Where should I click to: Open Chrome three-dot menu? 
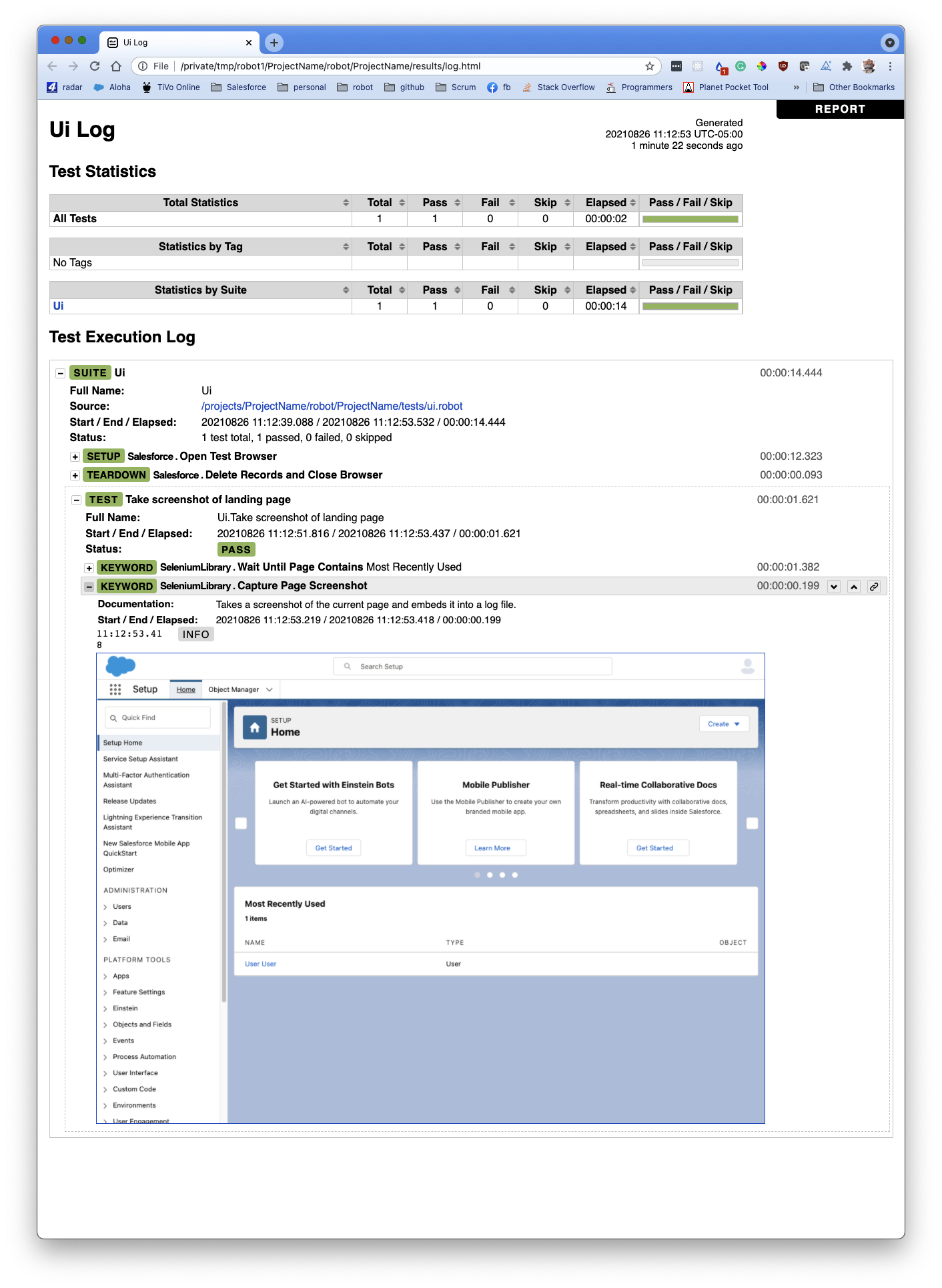[x=890, y=66]
